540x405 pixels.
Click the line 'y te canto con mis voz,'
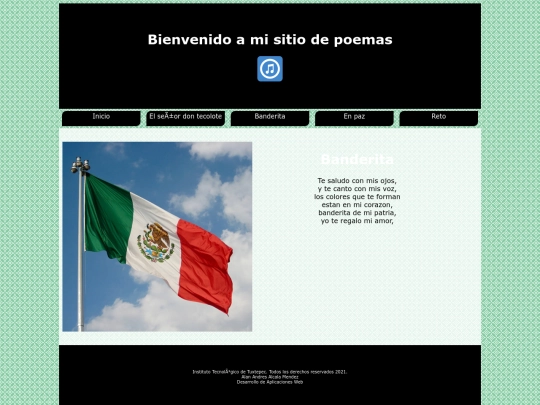(x=357, y=189)
